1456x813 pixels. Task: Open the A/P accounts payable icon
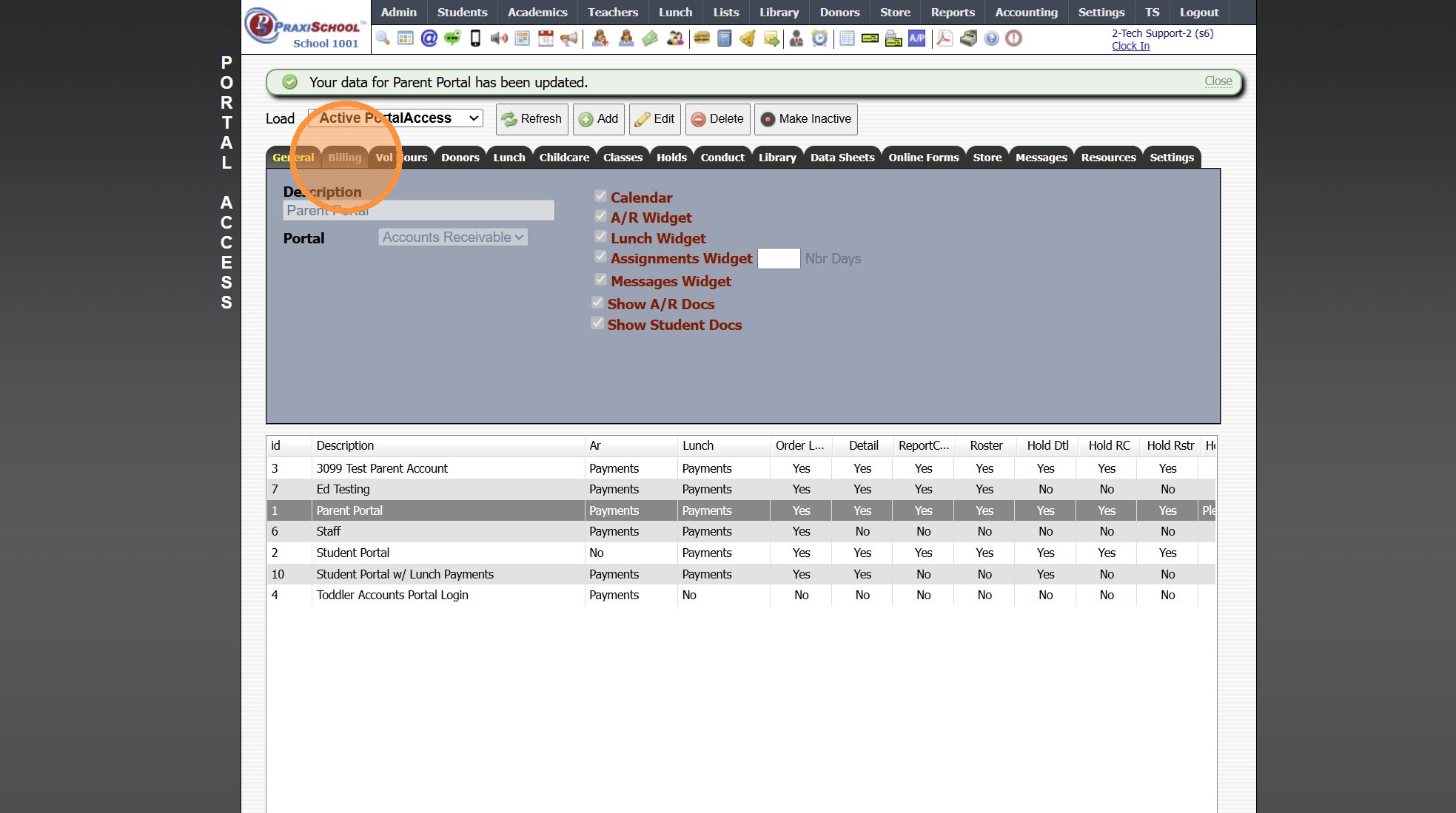(x=917, y=38)
